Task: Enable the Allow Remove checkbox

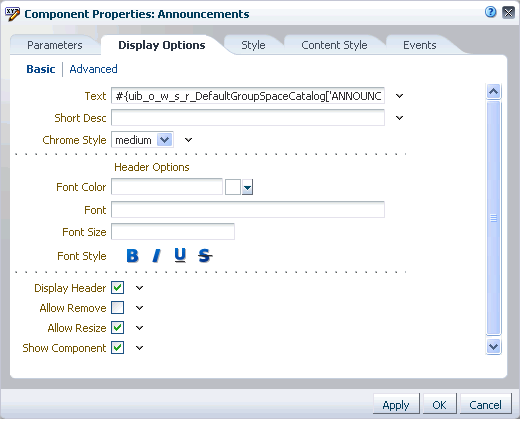Action: 118,308
